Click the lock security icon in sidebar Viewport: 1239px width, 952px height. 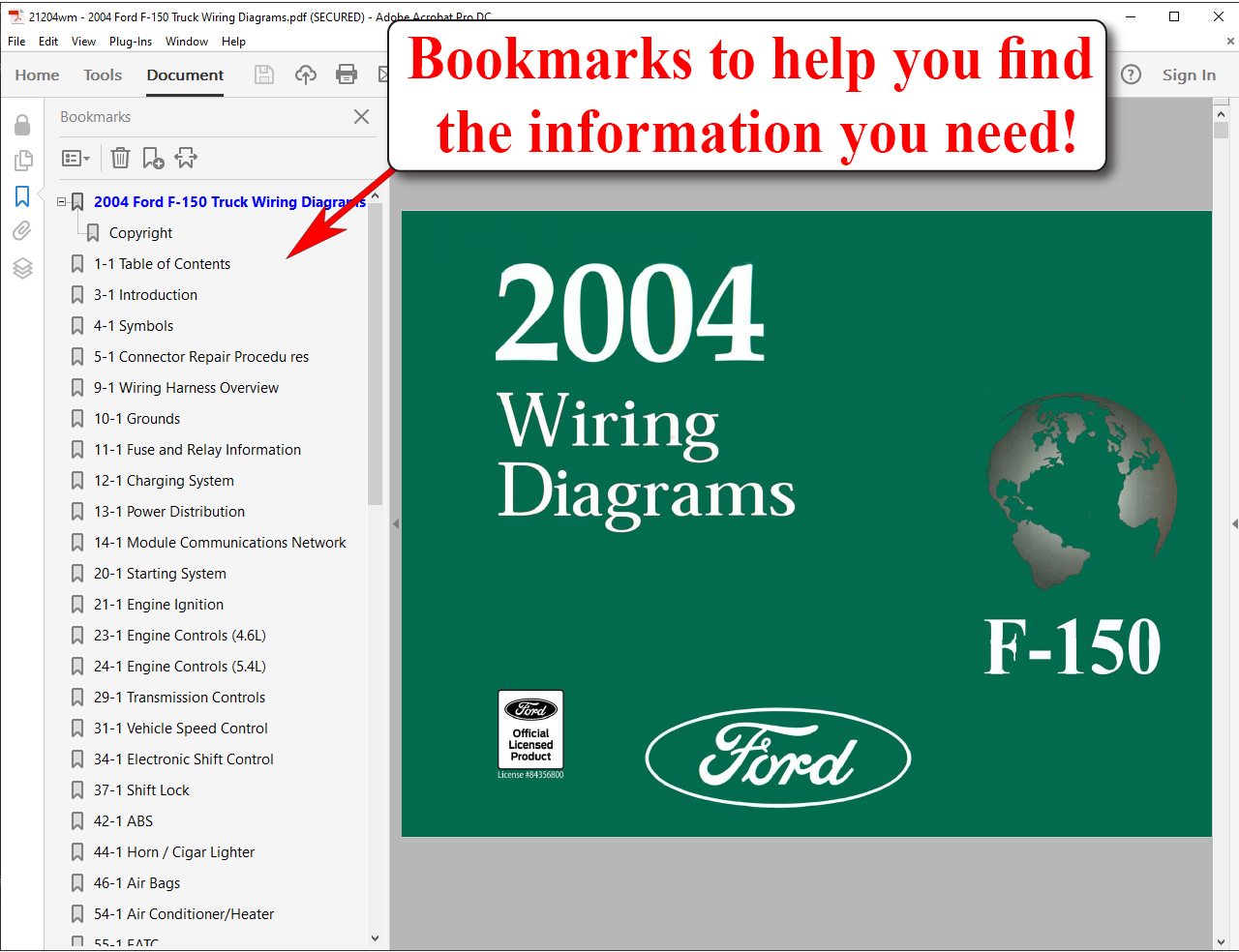coord(22,125)
